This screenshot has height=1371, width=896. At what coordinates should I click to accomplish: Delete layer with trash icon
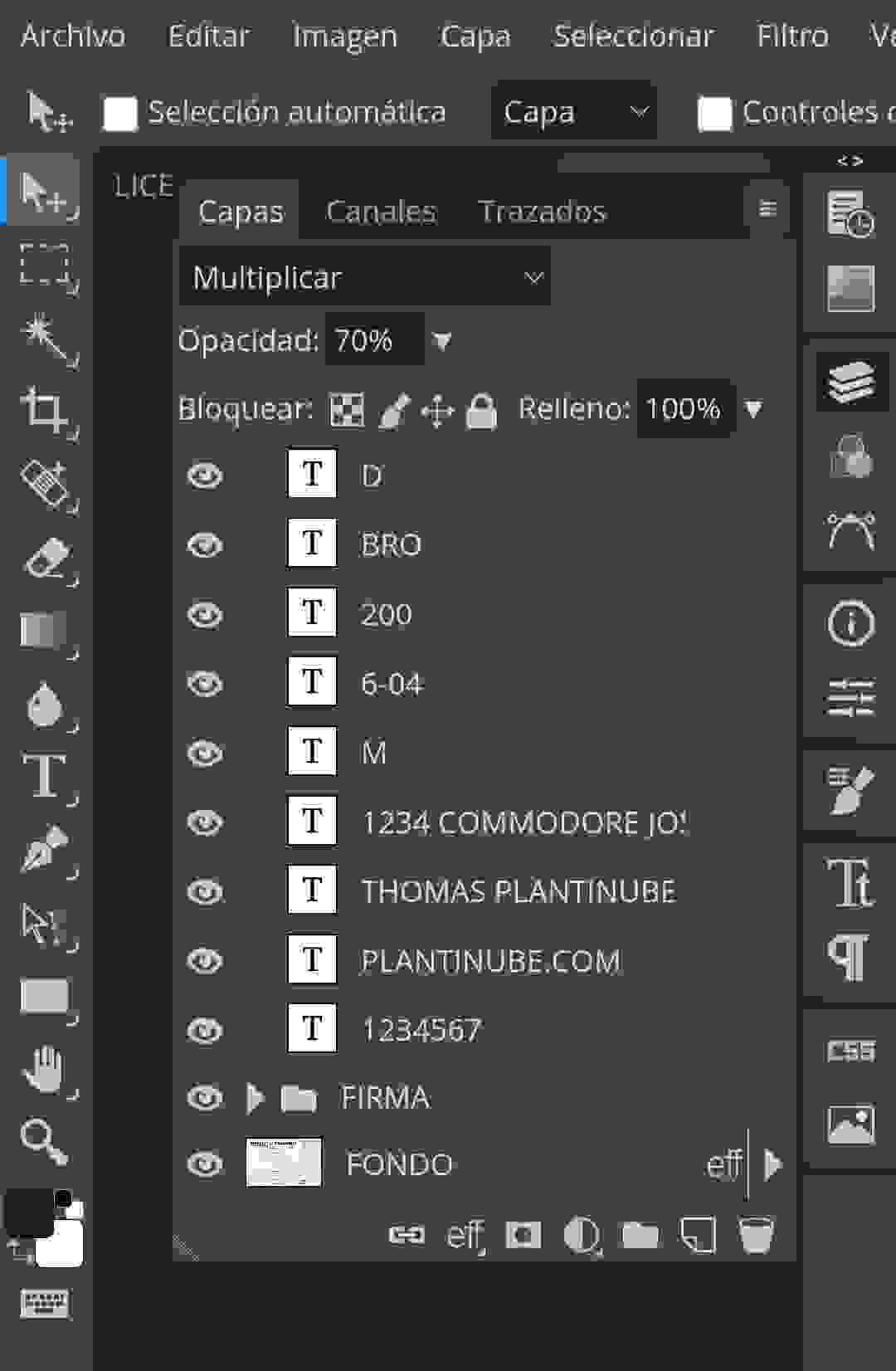coord(757,1235)
